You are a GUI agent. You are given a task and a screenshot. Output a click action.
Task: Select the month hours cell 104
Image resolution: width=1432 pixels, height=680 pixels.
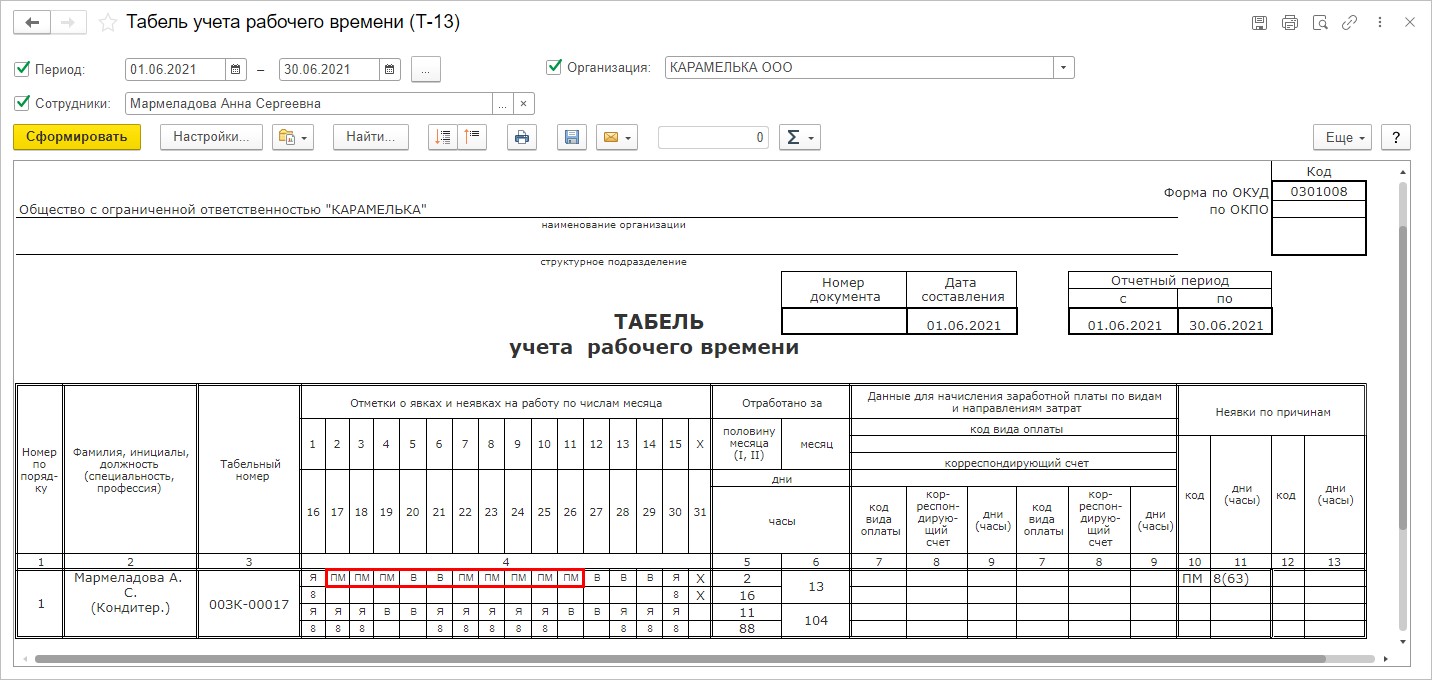(x=815, y=621)
